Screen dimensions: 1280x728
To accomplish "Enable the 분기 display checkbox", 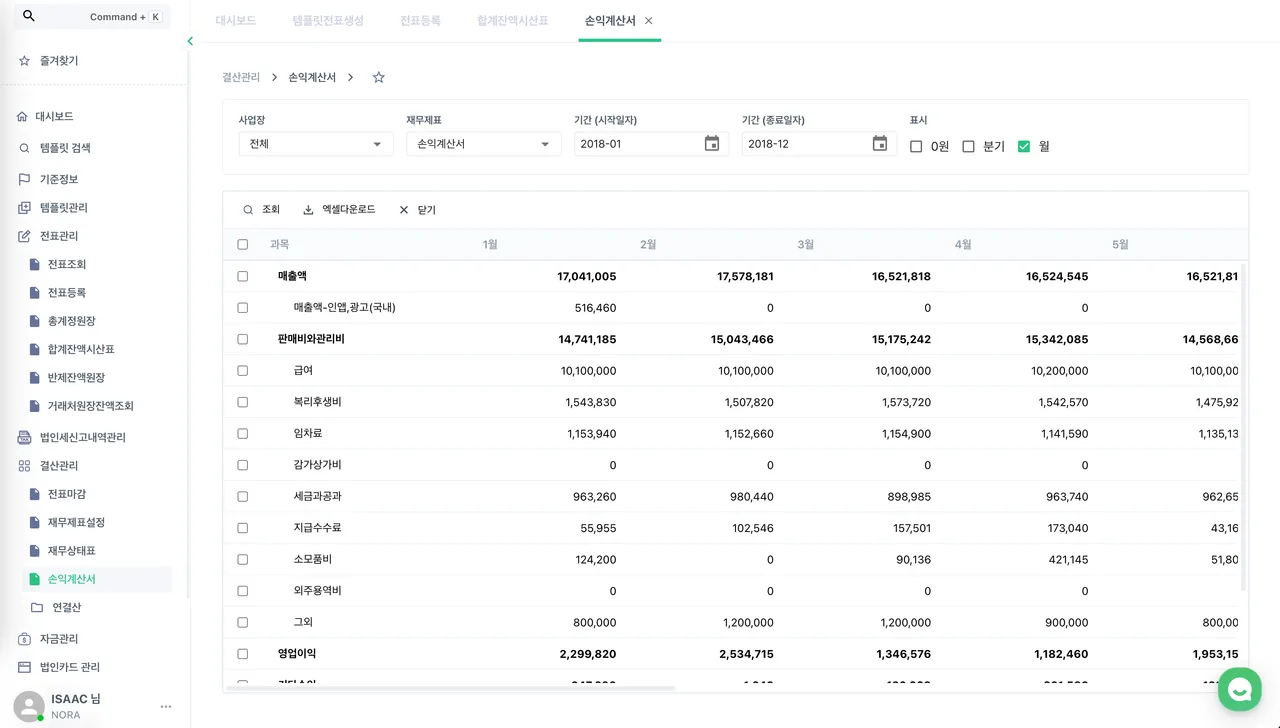I will pyautogui.click(x=968, y=147).
